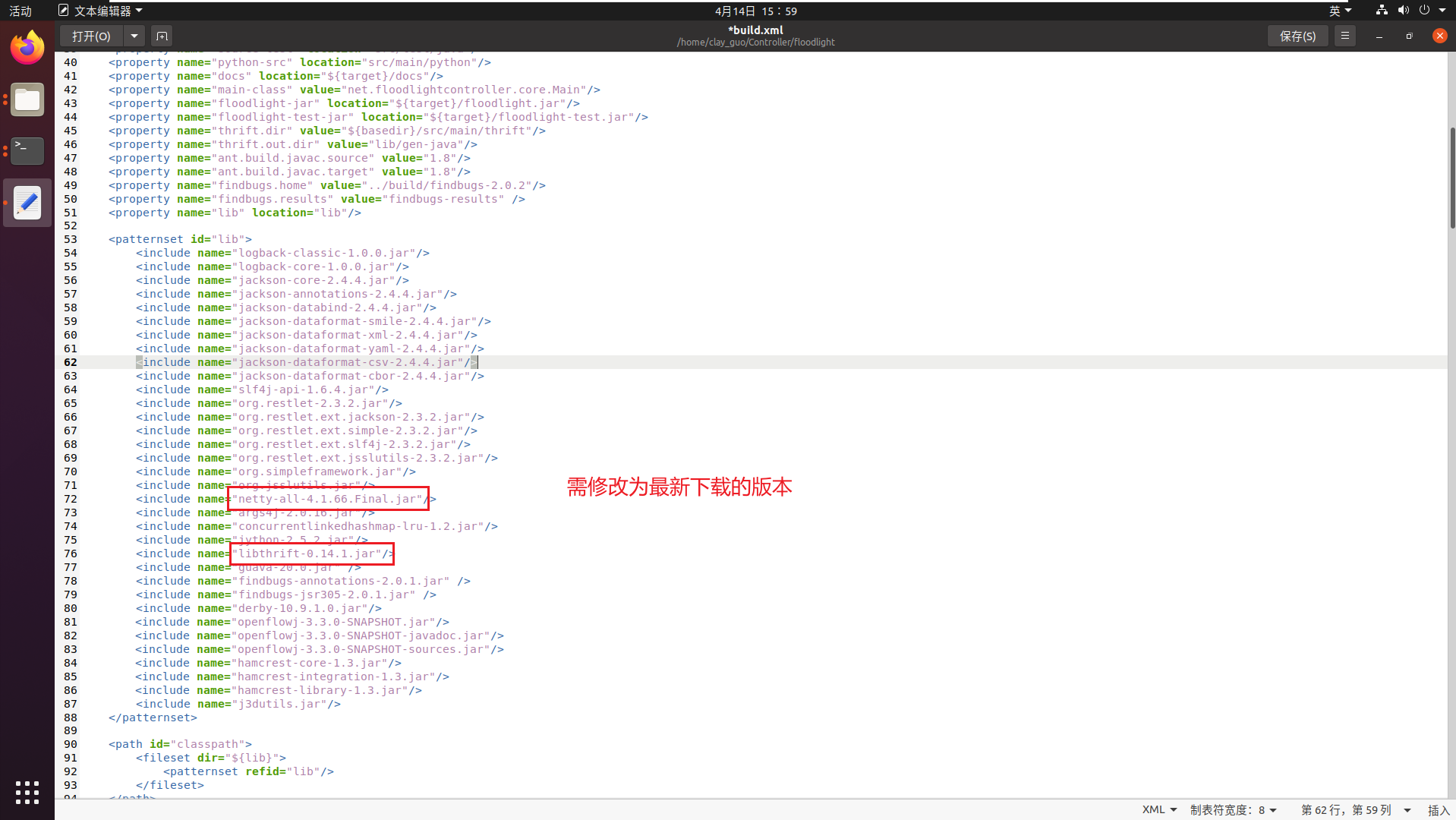The width and height of the screenshot is (1456, 820).
Task: Click the pencil app icon beside 文本编辑器
Action: (x=64, y=10)
